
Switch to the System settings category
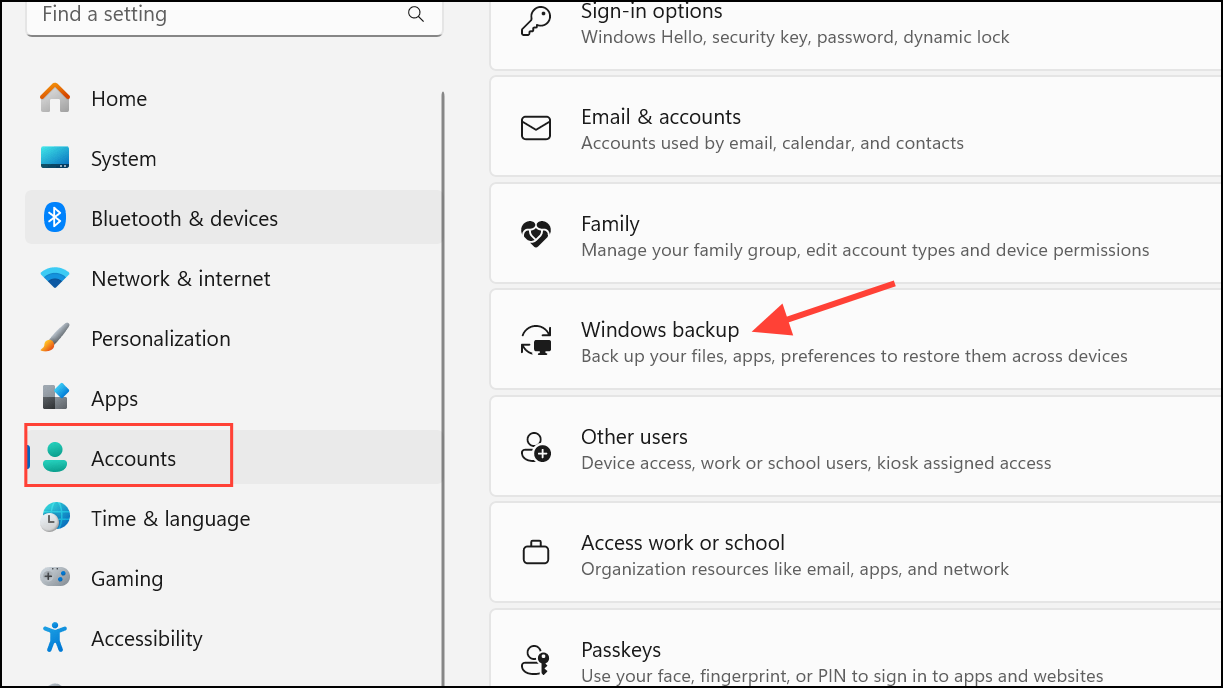pos(122,158)
